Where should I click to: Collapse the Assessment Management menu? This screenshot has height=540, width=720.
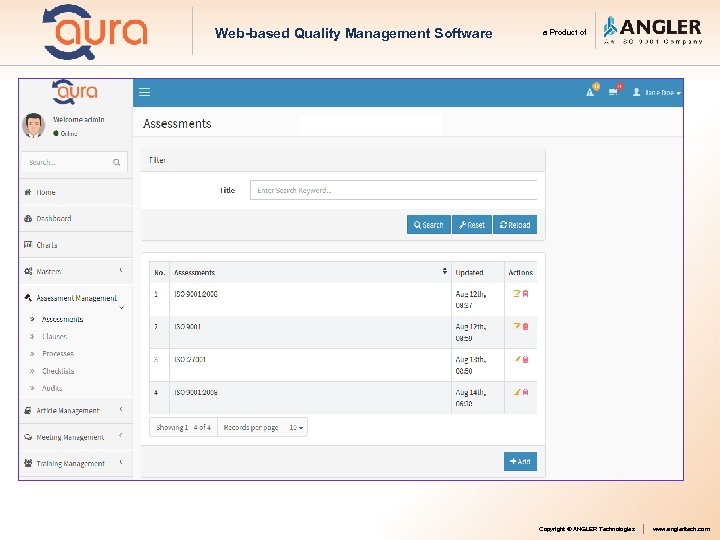coord(76,298)
